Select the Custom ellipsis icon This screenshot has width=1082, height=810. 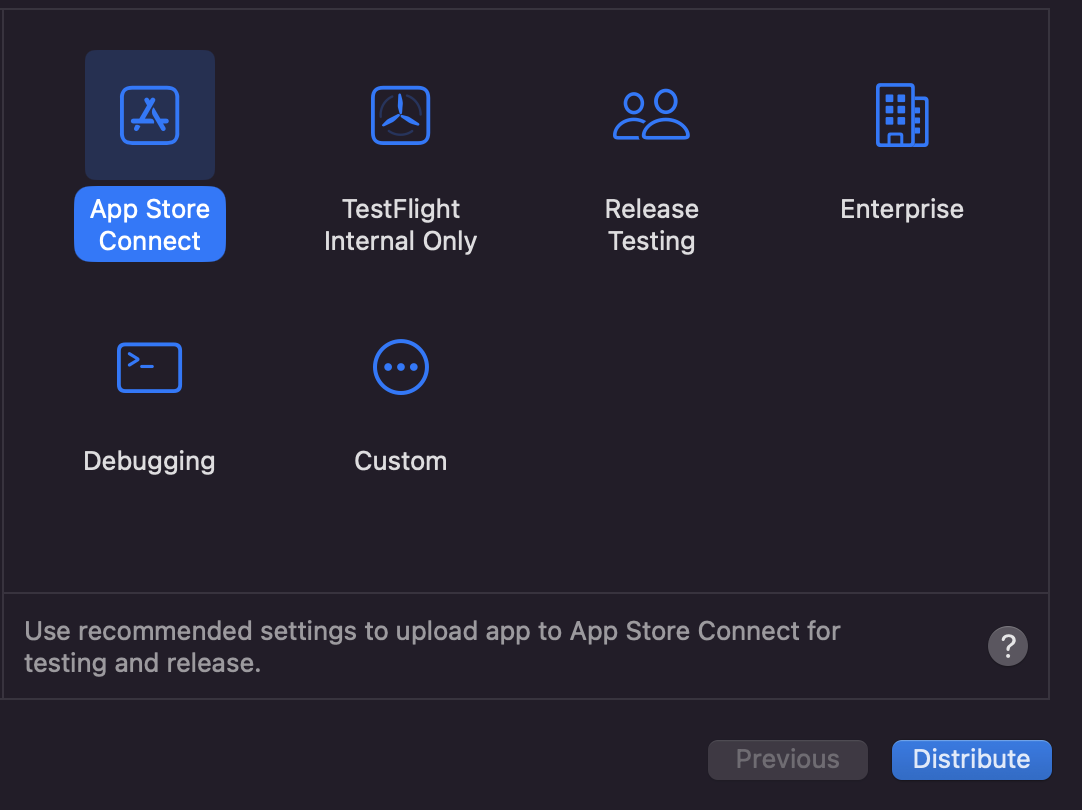click(x=400, y=367)
